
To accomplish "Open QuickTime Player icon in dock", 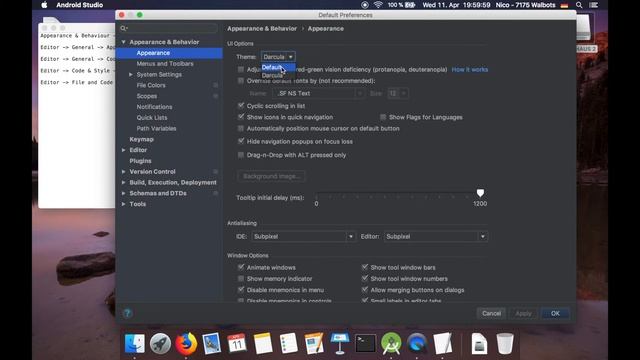I will 417,343.
